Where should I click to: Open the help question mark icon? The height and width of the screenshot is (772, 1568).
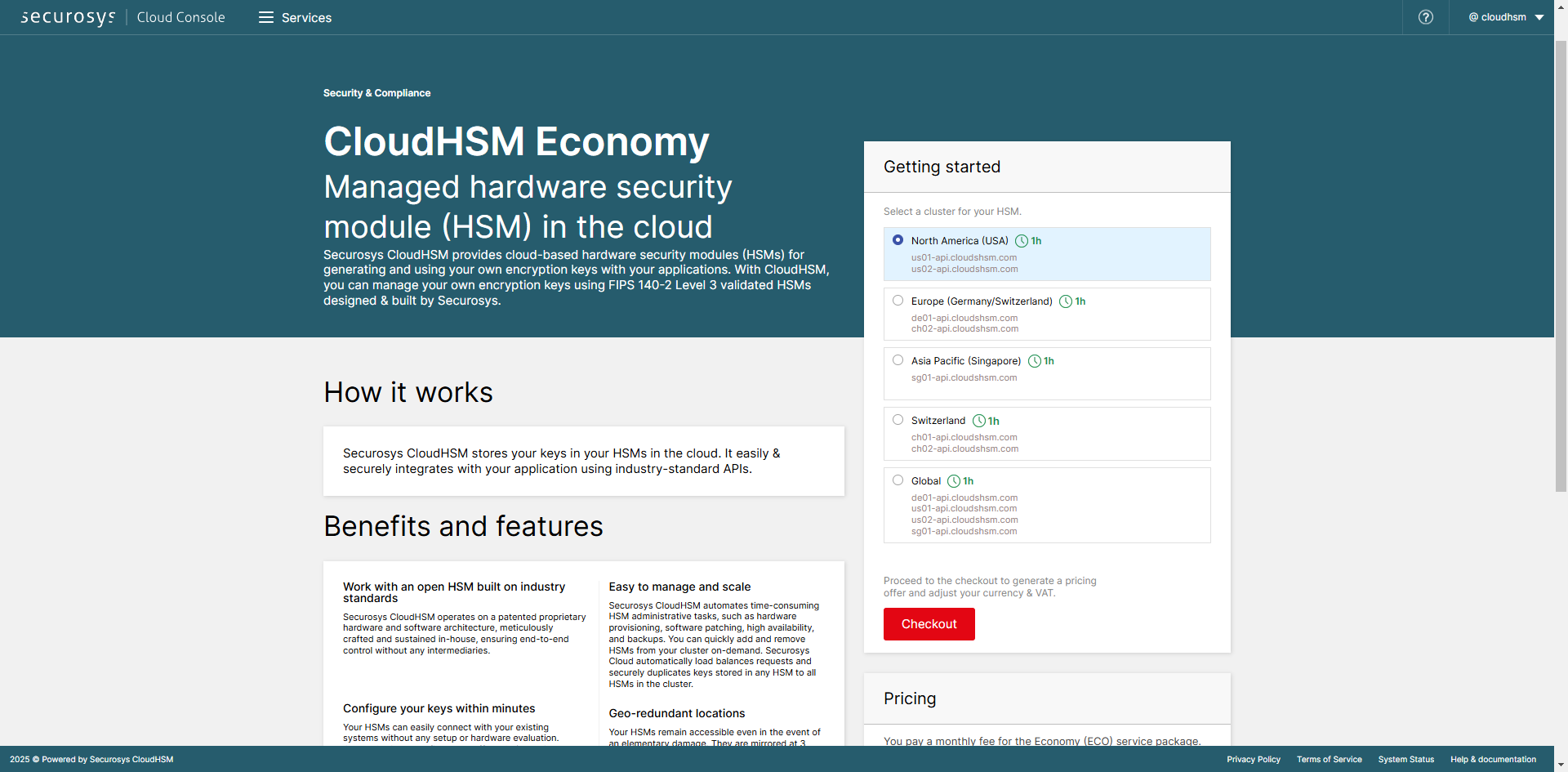pyautogui.click(x=1425, y=17)
